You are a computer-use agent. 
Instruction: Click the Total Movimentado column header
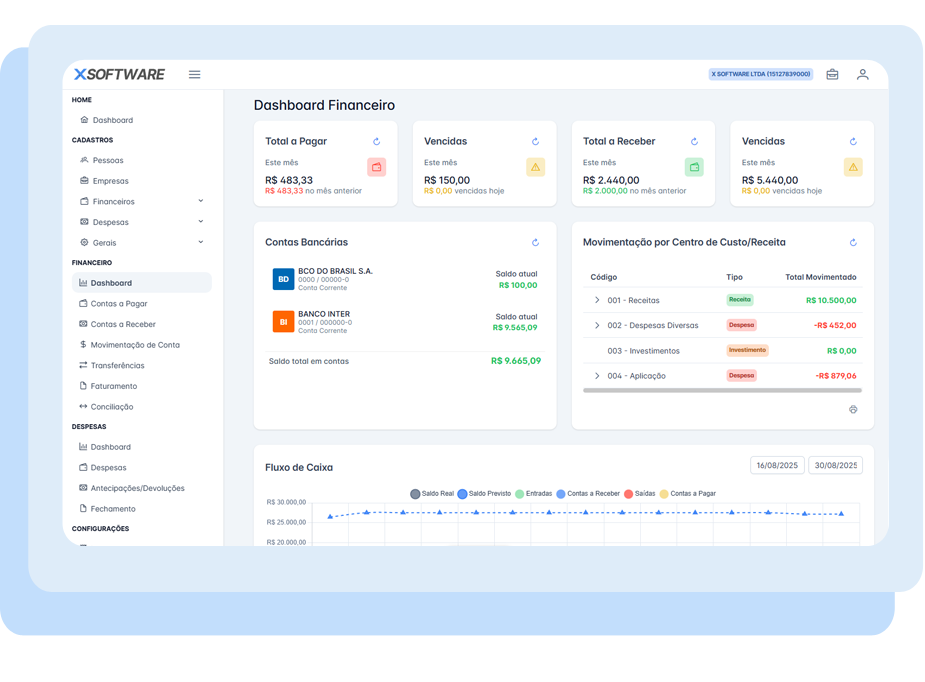point(821,277)
